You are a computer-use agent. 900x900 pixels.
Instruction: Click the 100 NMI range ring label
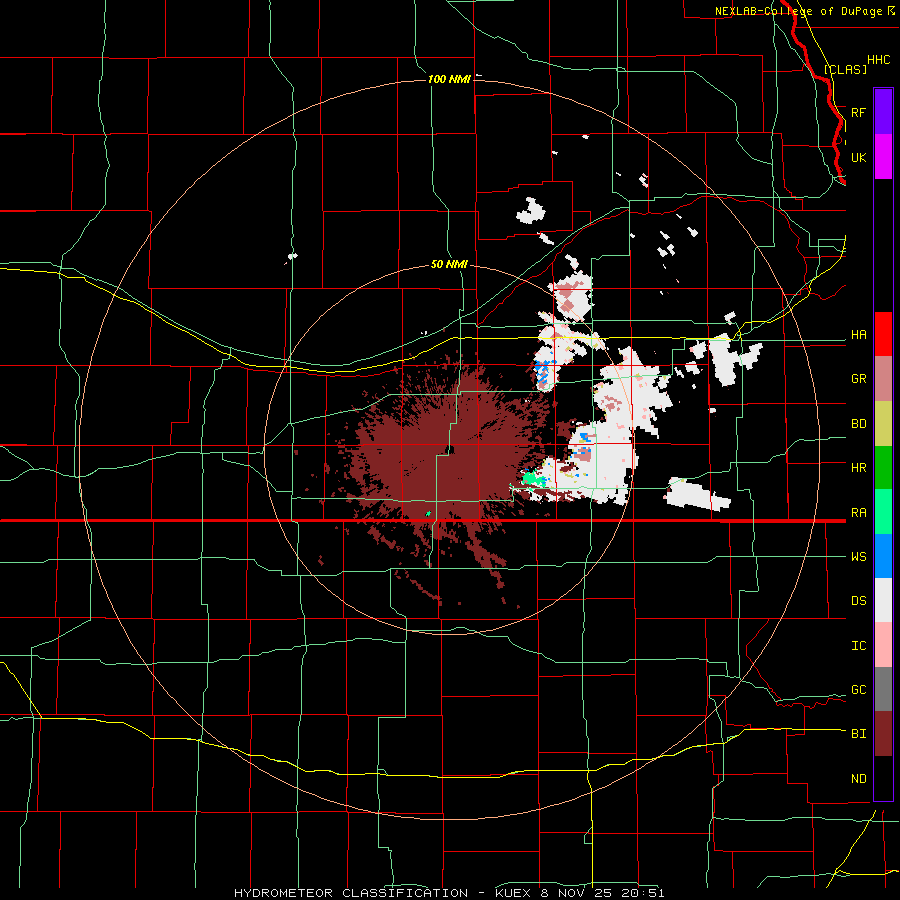point(449,79)
